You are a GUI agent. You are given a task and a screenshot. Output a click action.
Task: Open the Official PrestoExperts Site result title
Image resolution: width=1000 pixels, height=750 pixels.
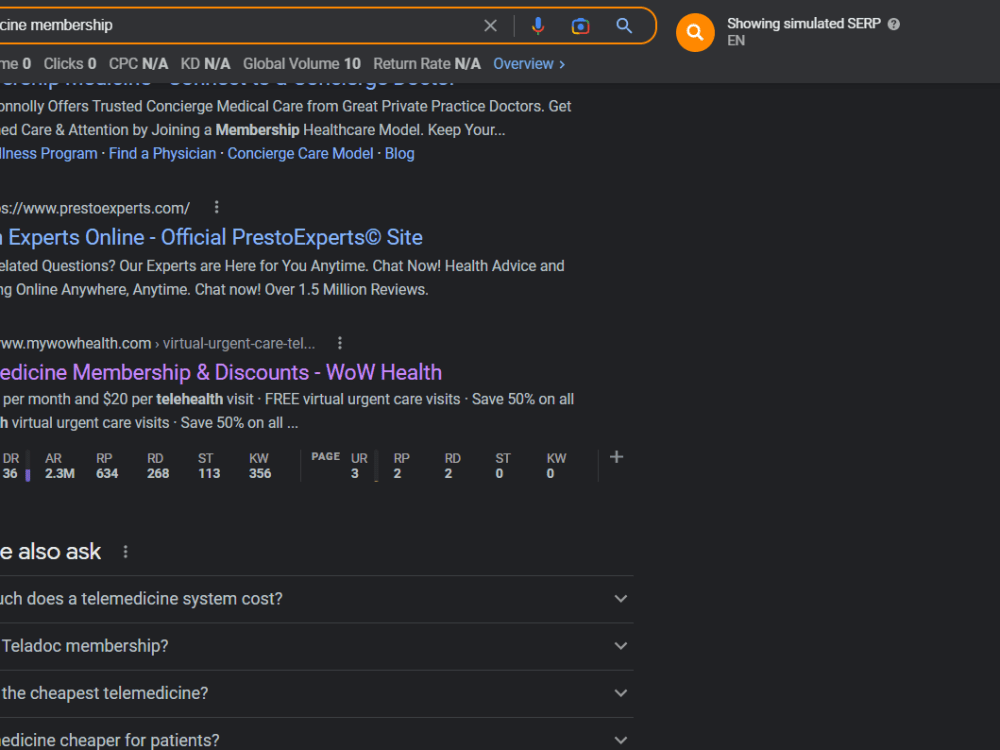click(211, 237)
